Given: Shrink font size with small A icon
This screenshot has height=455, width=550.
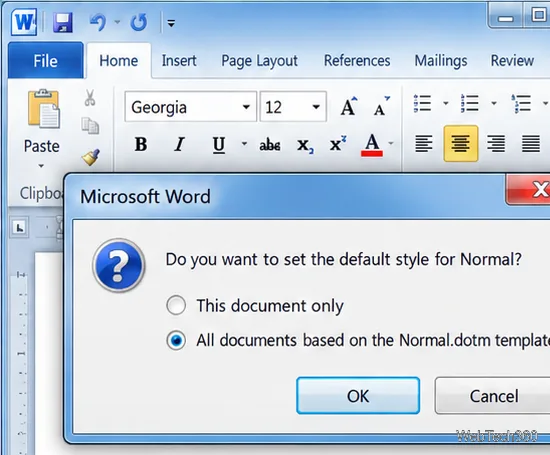Looking at the screenshot, I should coord(381,106).
